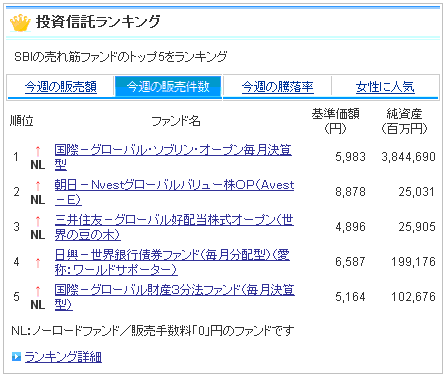The width and height of the screenshot is (446, 377).
Task: Open fund 朝日－Nvestグローバルバリュー株OP
Action: pyautogui.click(x=174, y=192)
